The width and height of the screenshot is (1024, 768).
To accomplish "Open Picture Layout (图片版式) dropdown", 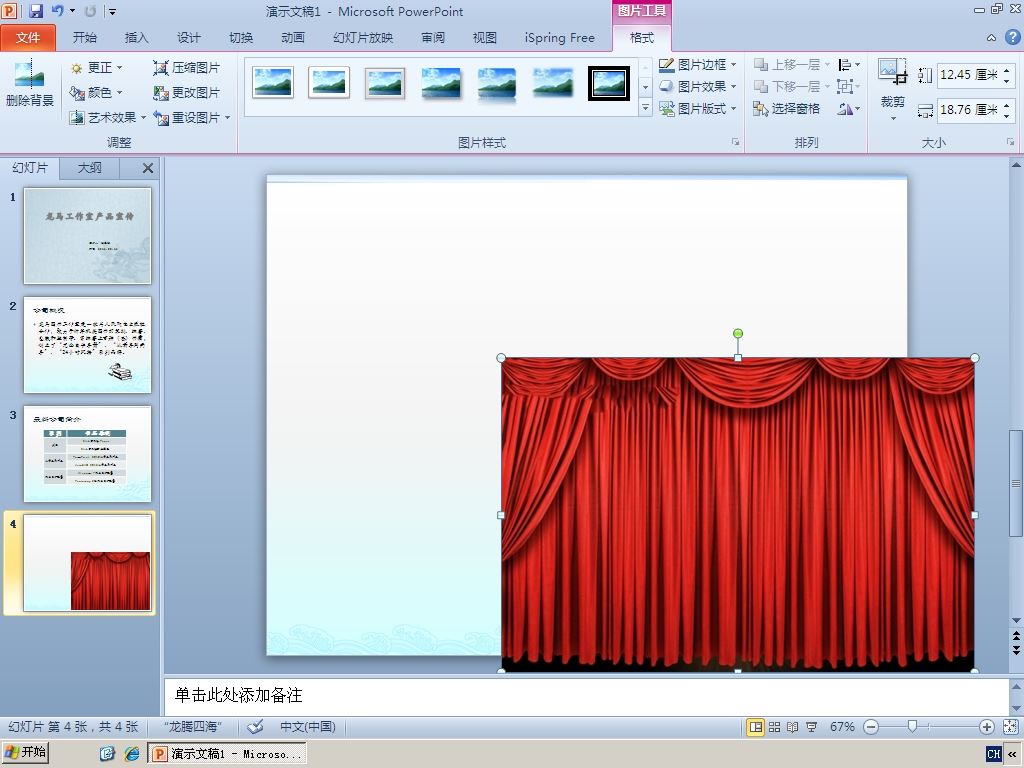I will [x=698, y=108].
